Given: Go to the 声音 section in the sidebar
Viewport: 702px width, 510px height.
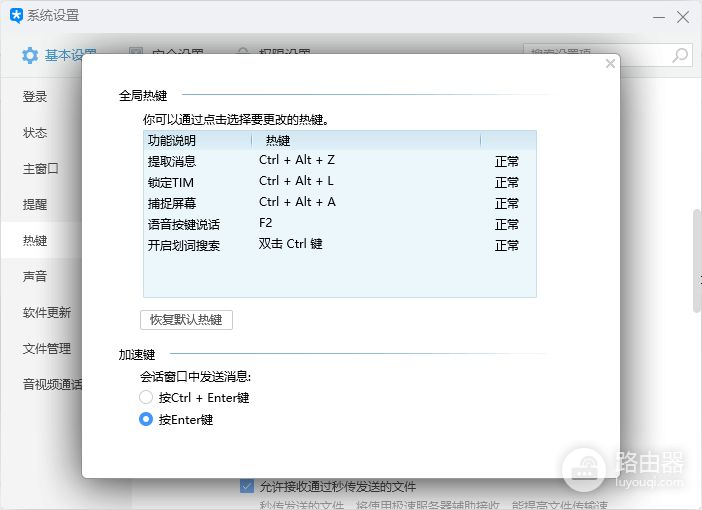Looking at the screenshot, I should coord(36,276).
